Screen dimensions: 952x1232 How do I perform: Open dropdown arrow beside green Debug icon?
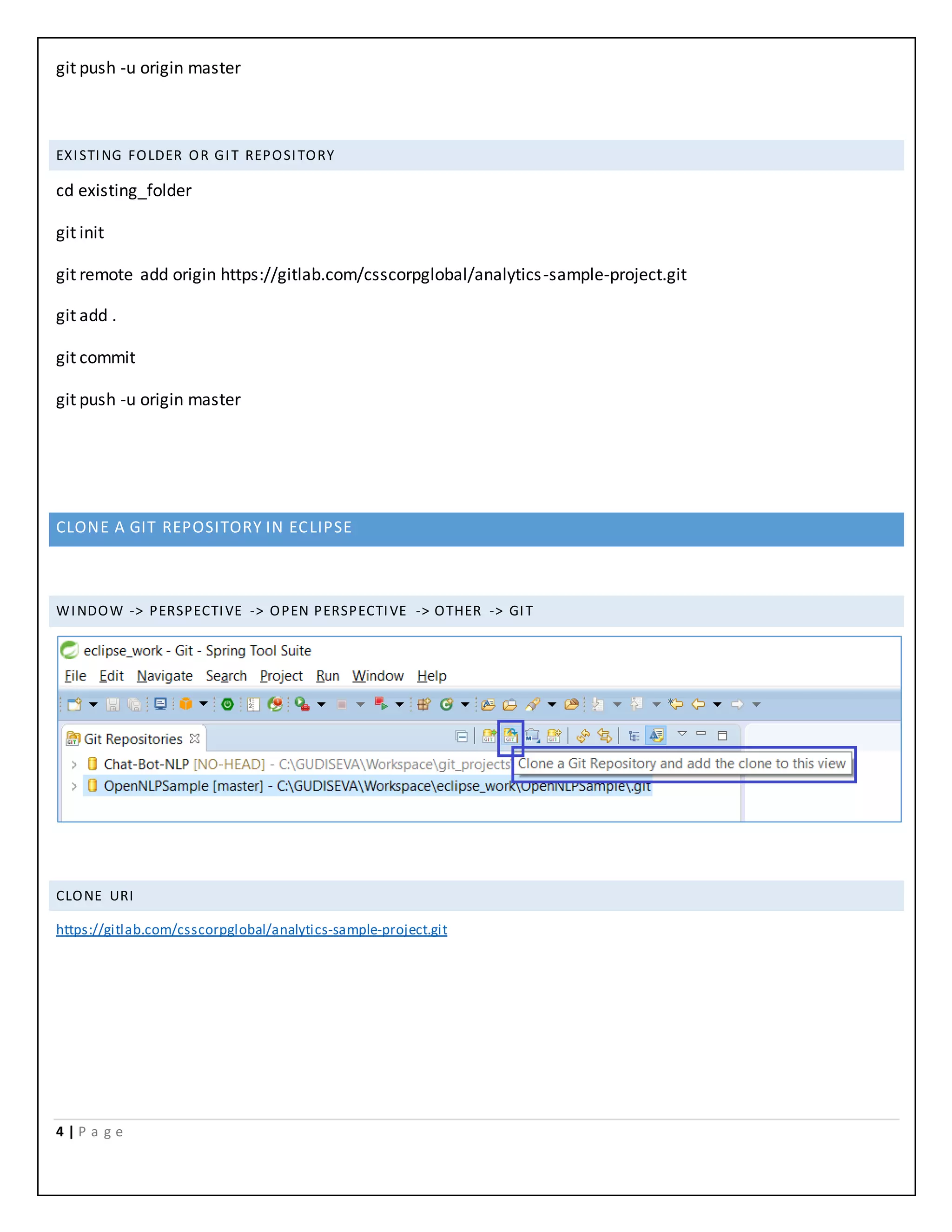click(x=322, y=704)
